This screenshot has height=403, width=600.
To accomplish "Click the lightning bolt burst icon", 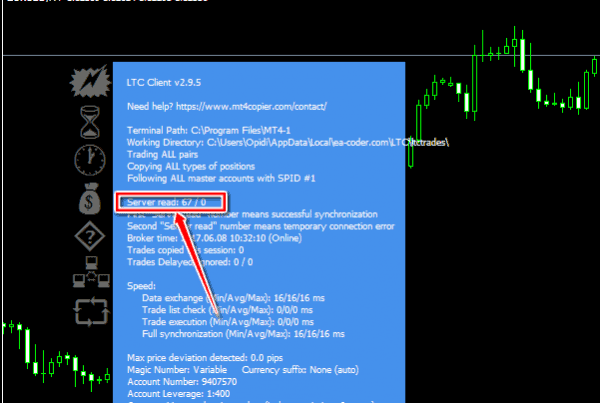I will click(x=90, y=81).
